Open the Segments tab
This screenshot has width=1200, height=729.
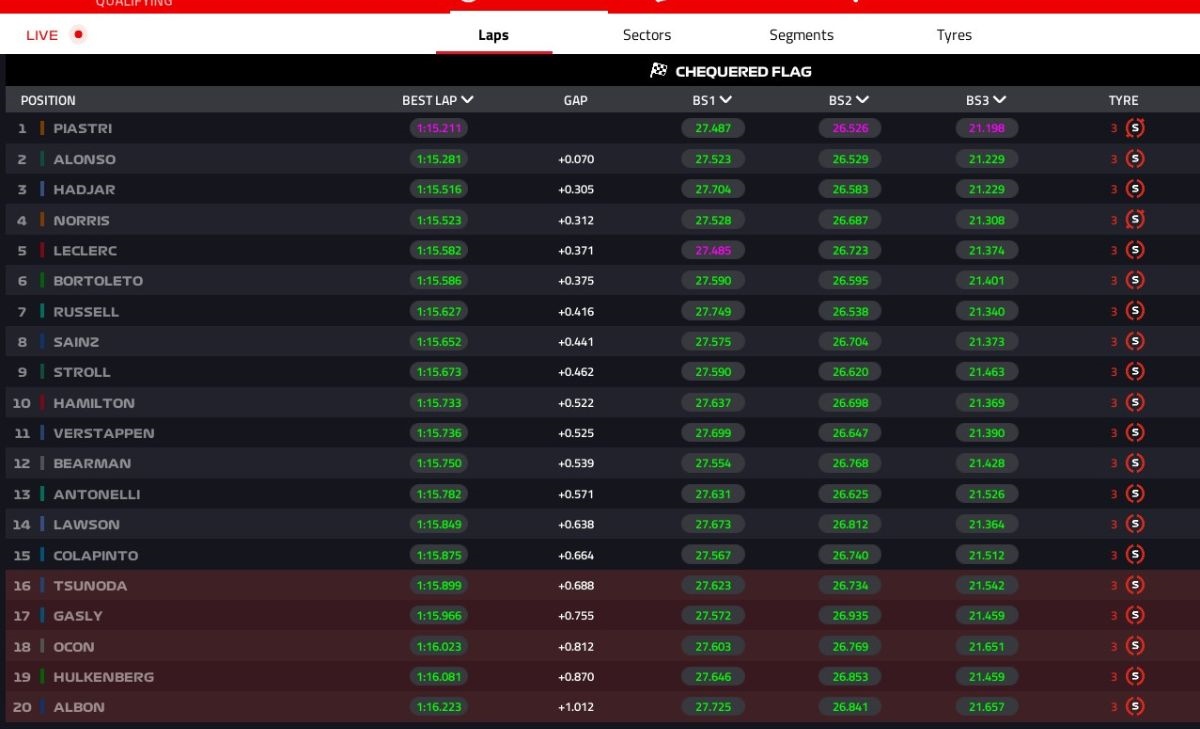coord(801,35)
